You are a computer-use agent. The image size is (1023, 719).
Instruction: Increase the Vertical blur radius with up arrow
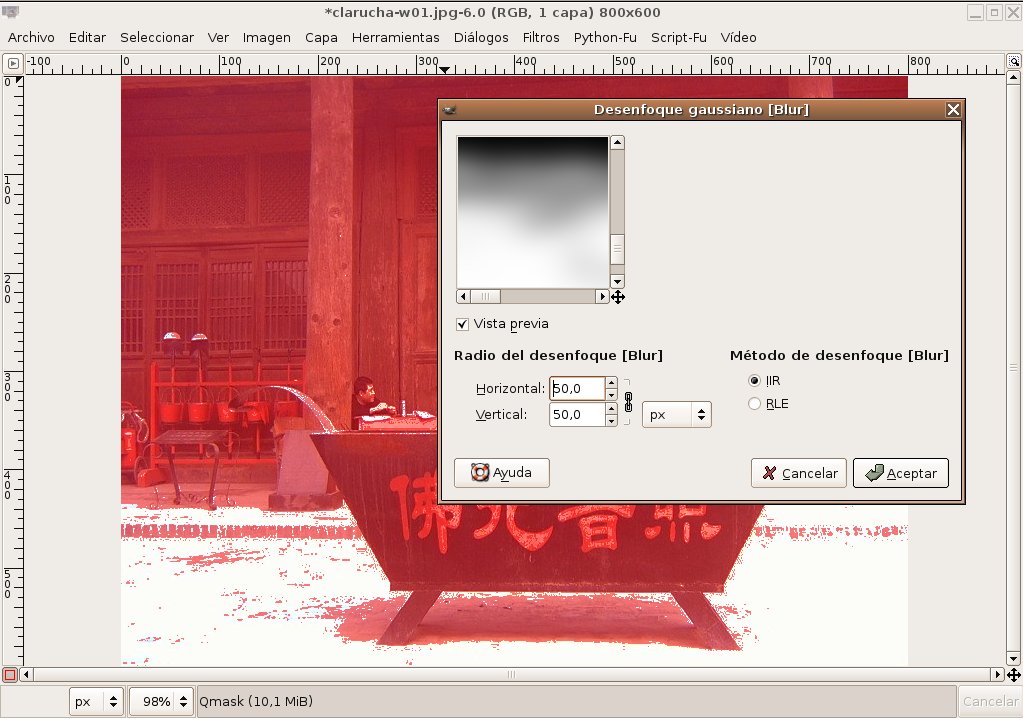611,409
